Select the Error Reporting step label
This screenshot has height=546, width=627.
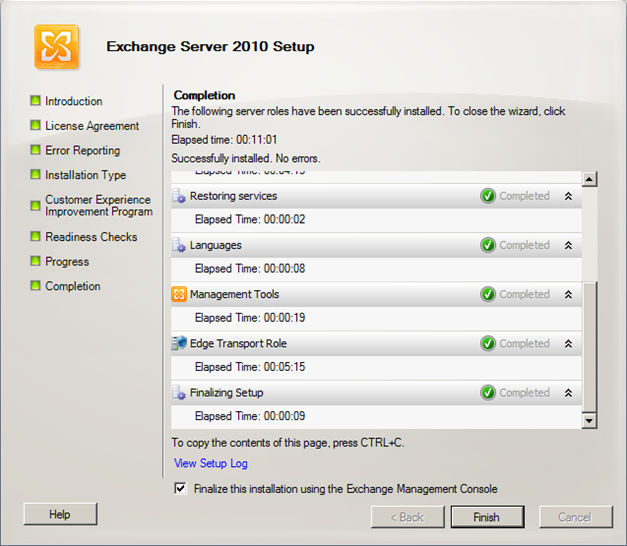click(82, 150)
